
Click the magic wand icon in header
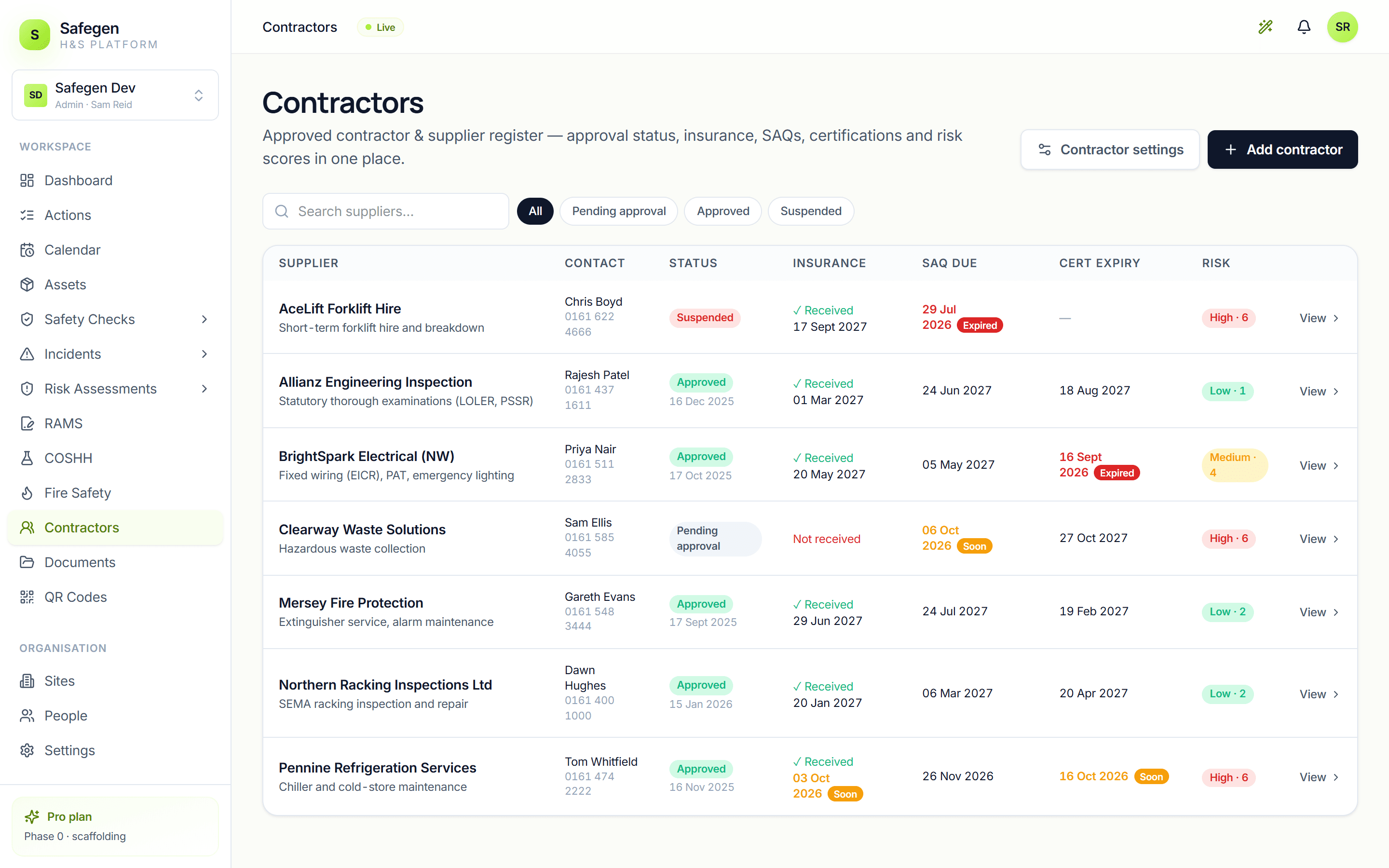1265,27
